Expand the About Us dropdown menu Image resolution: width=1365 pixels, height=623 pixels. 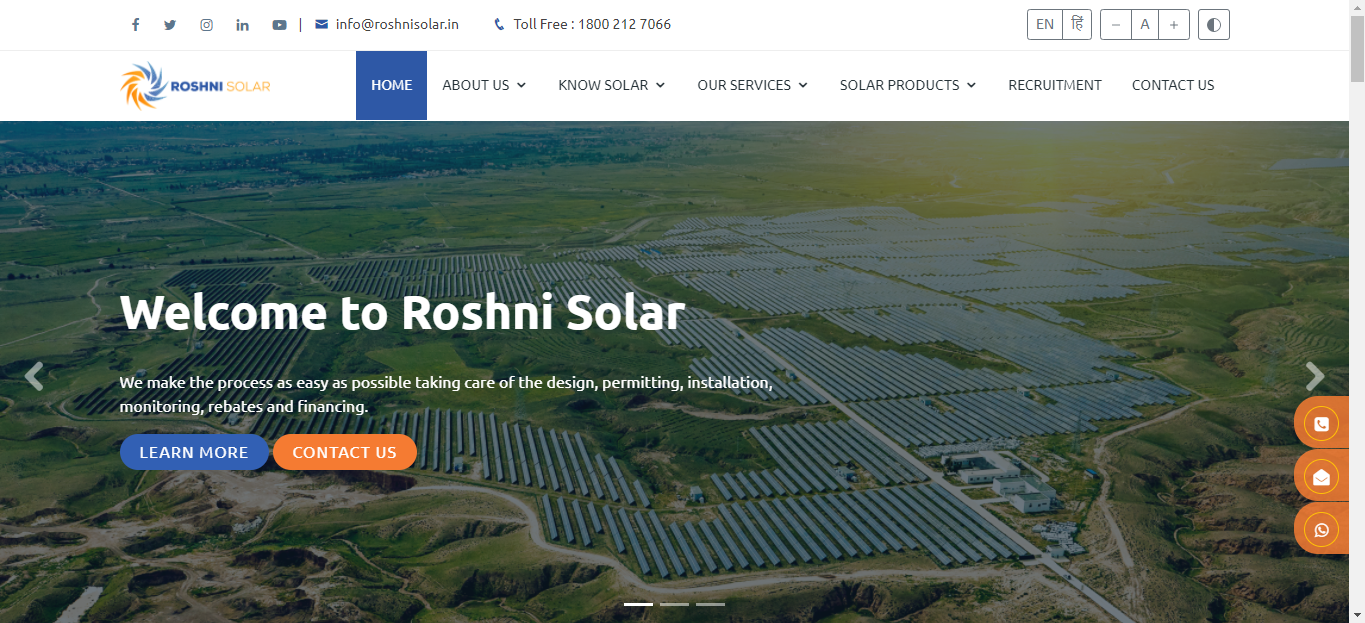[x=484, y=85]
